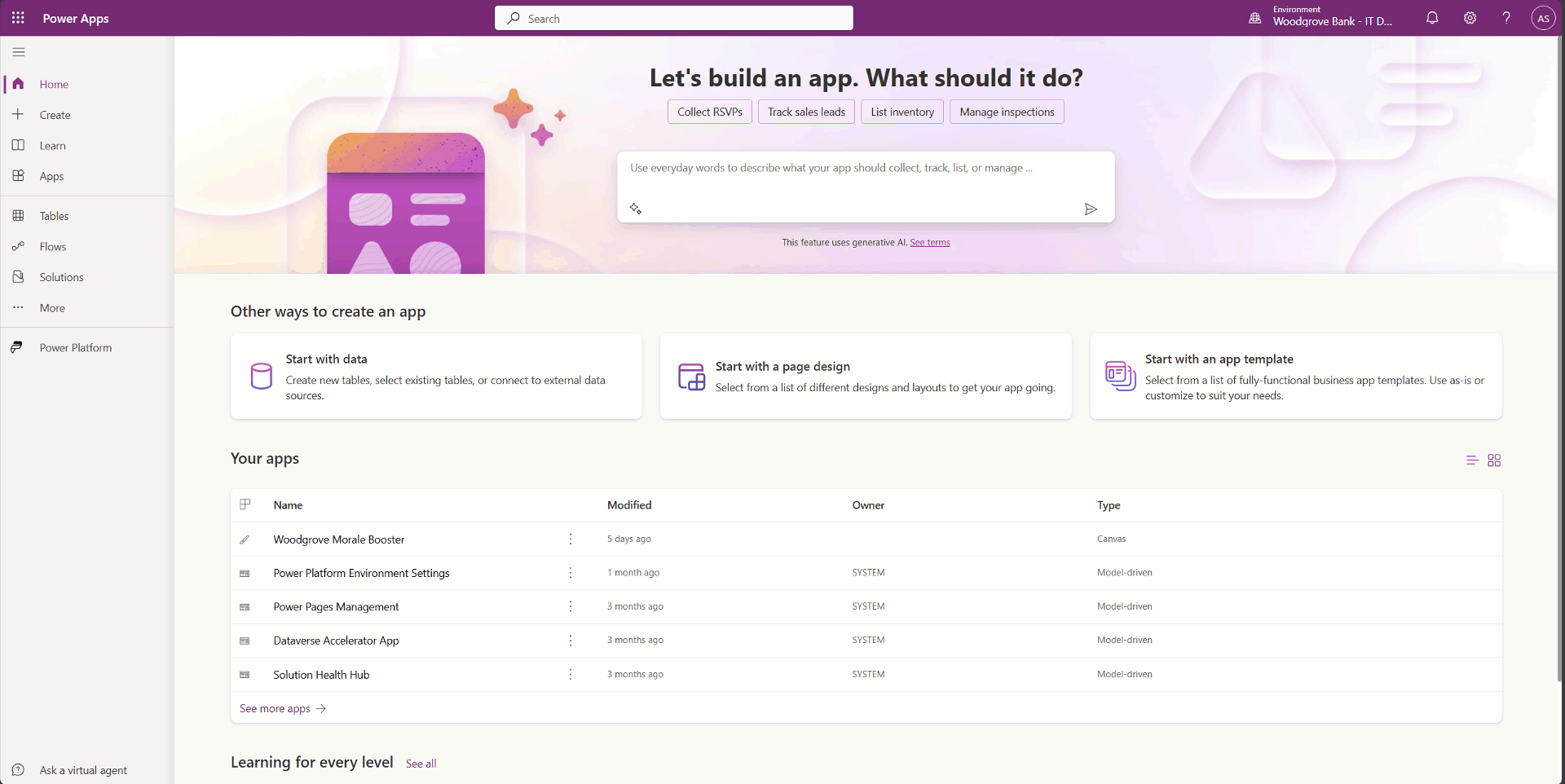Open the generative AI See terms link
This screenshot has width=1565, height=784.
[929, 242]
